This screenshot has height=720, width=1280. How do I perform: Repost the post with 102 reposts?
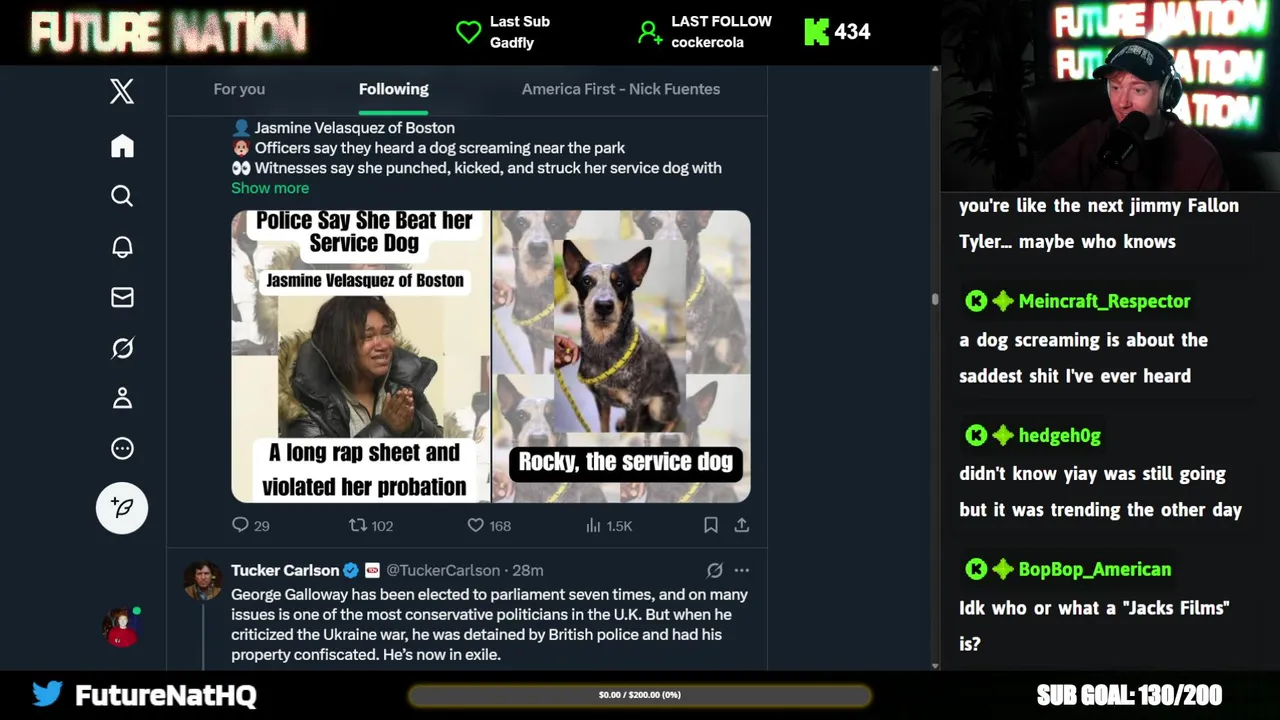(357, 525)
